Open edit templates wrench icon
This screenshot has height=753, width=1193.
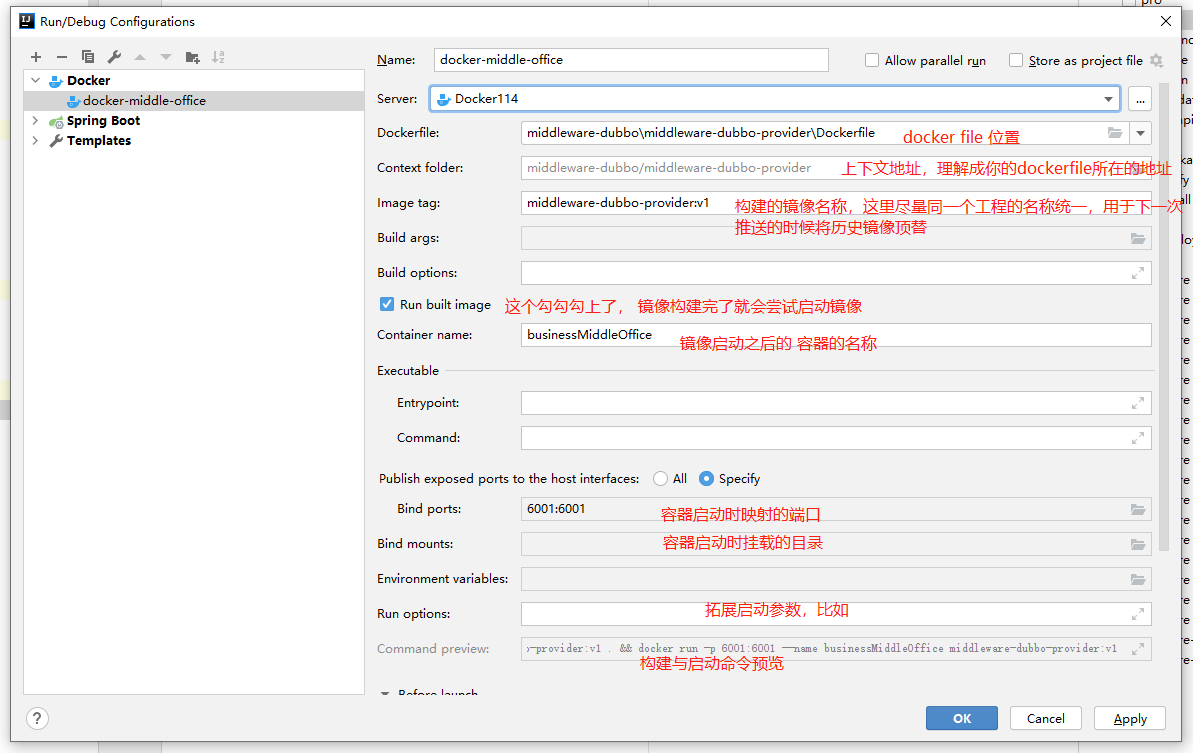114,57
